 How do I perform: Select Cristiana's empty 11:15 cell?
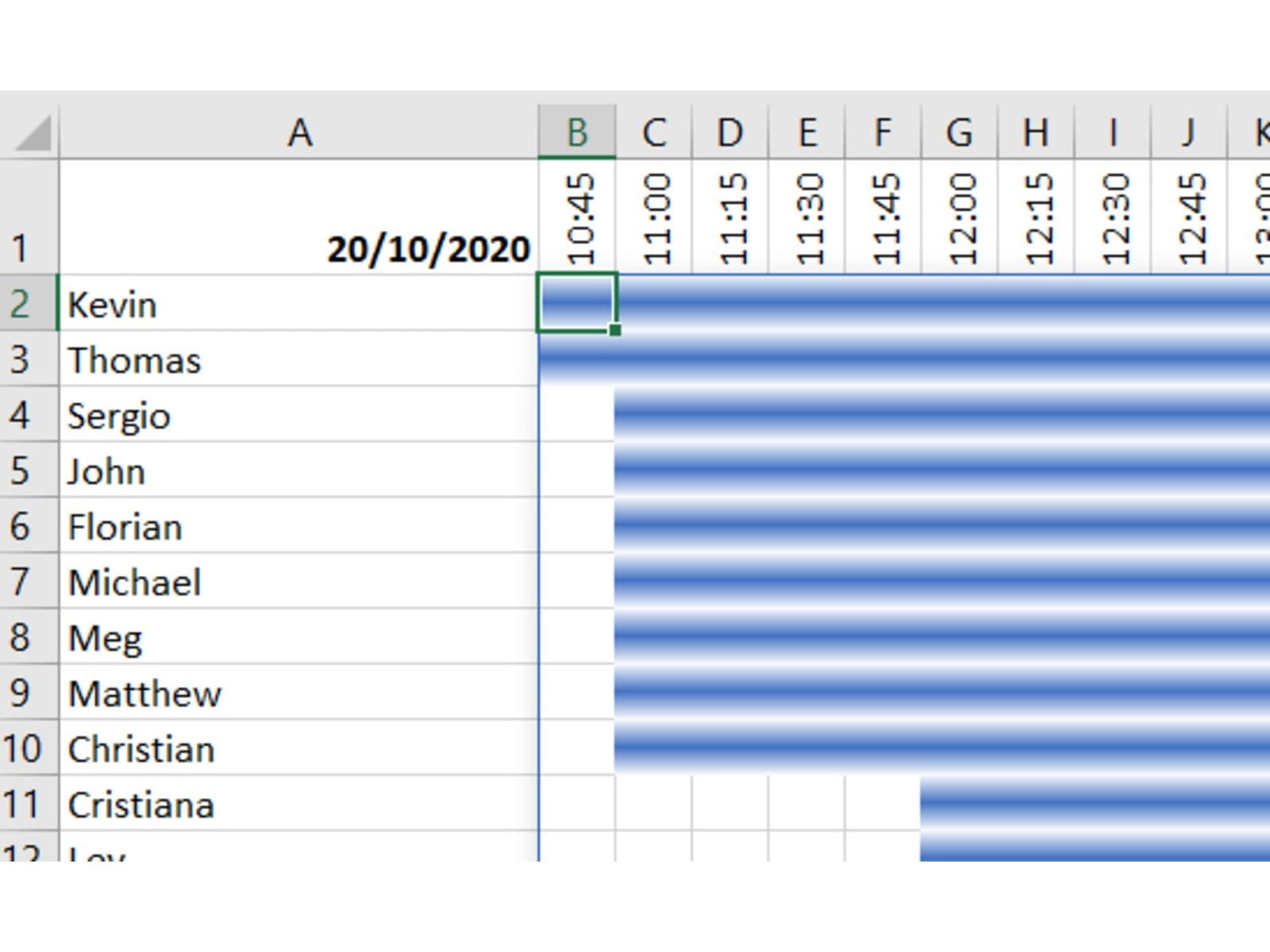tap(730, 804)
